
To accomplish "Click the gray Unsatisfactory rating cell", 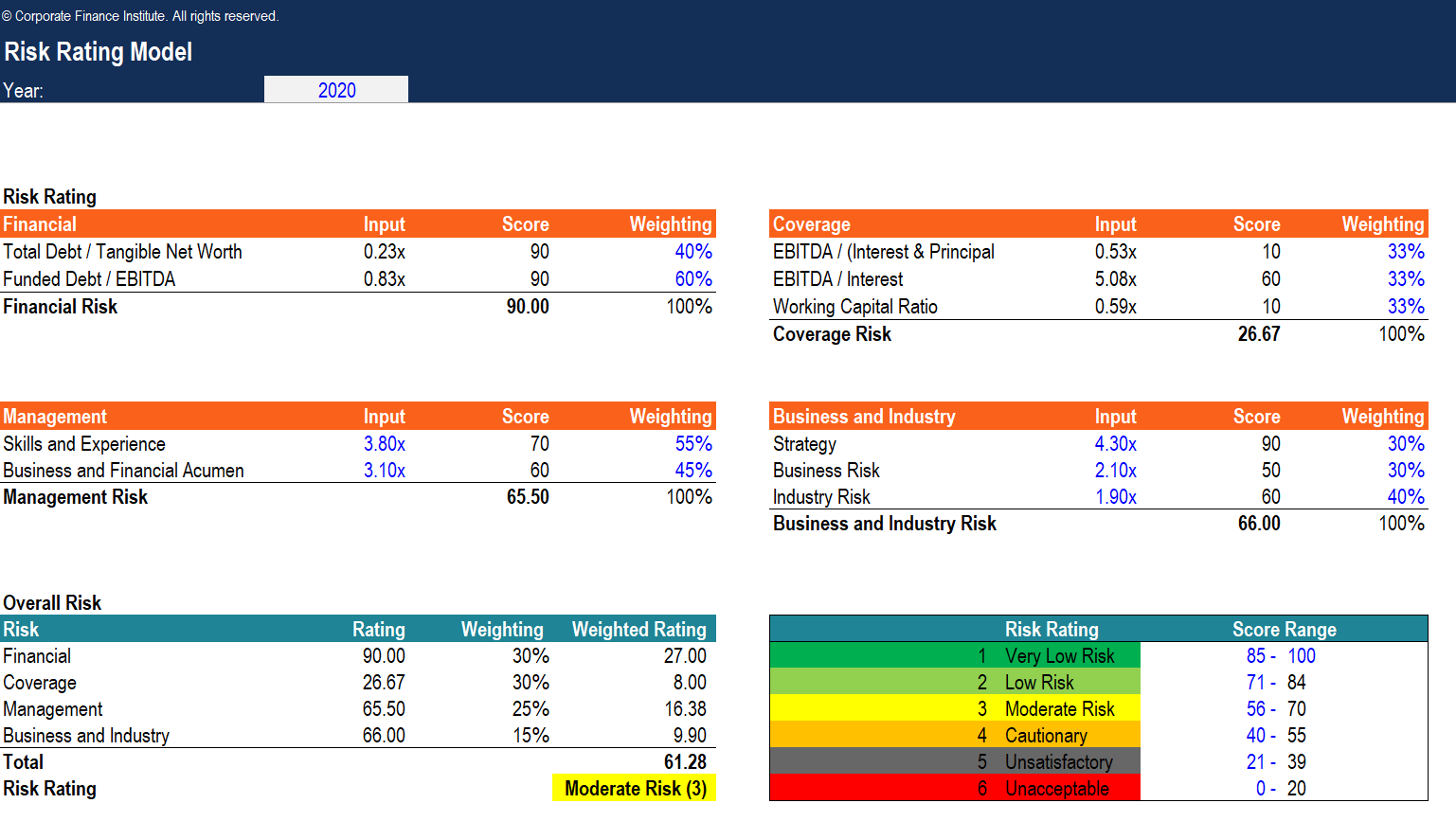I will [955, 762].
